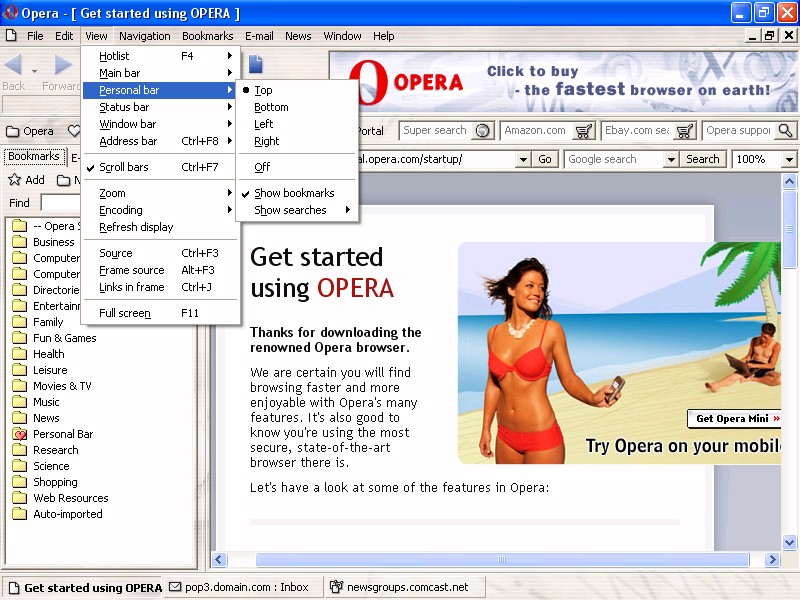The image size is (800, 600).
Task: Toggle Show bookmarks option
Action: (x=297, y=193)
